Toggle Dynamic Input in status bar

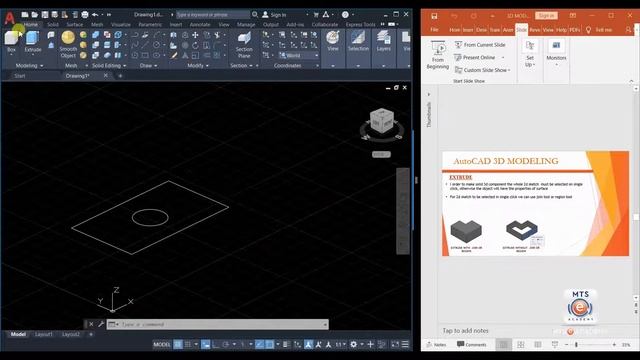click(x=206, y=344)
